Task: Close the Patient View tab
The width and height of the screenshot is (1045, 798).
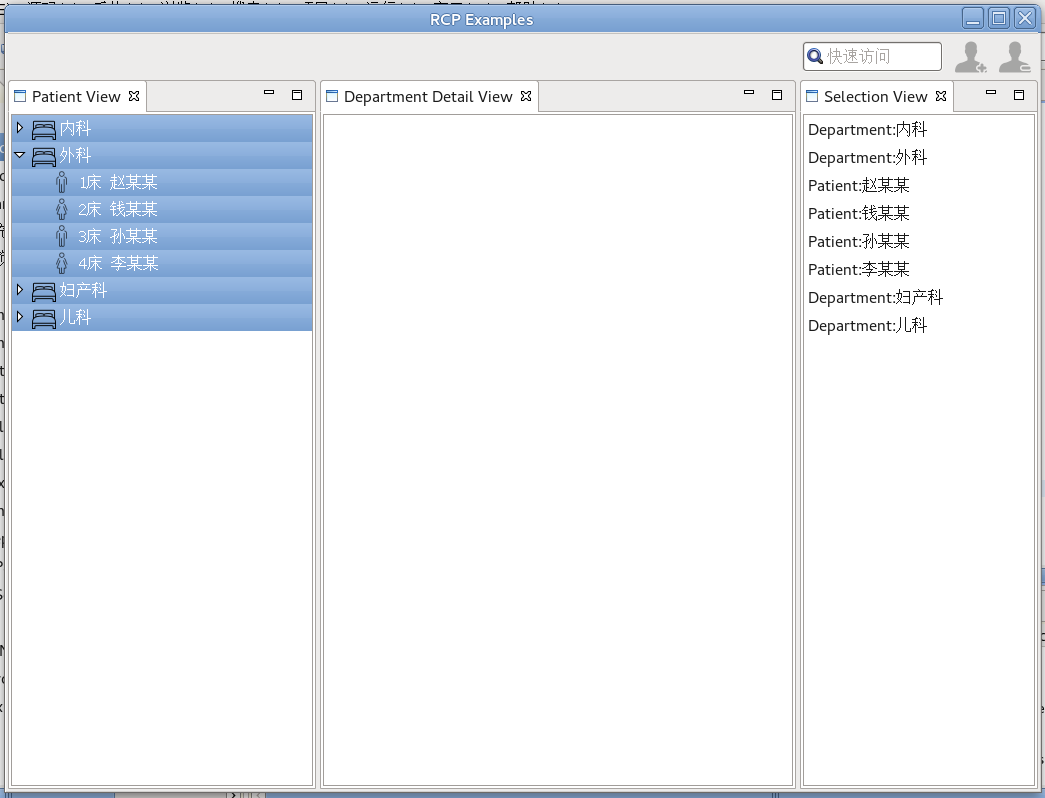Action: (x=134, y=96)
